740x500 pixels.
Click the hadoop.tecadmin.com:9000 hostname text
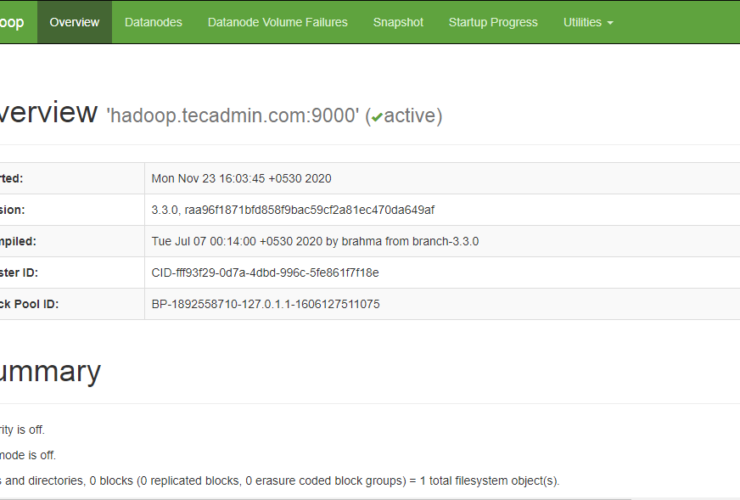[x=233, y=116]
